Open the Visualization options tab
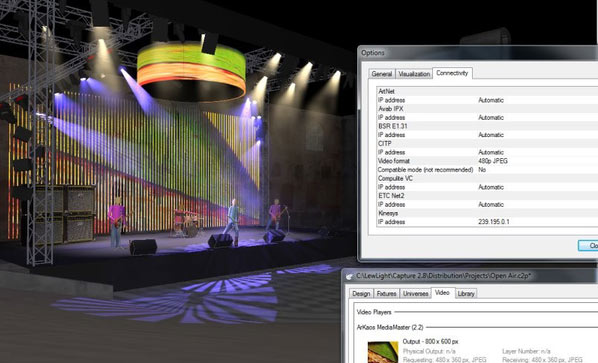 (414, 74)
